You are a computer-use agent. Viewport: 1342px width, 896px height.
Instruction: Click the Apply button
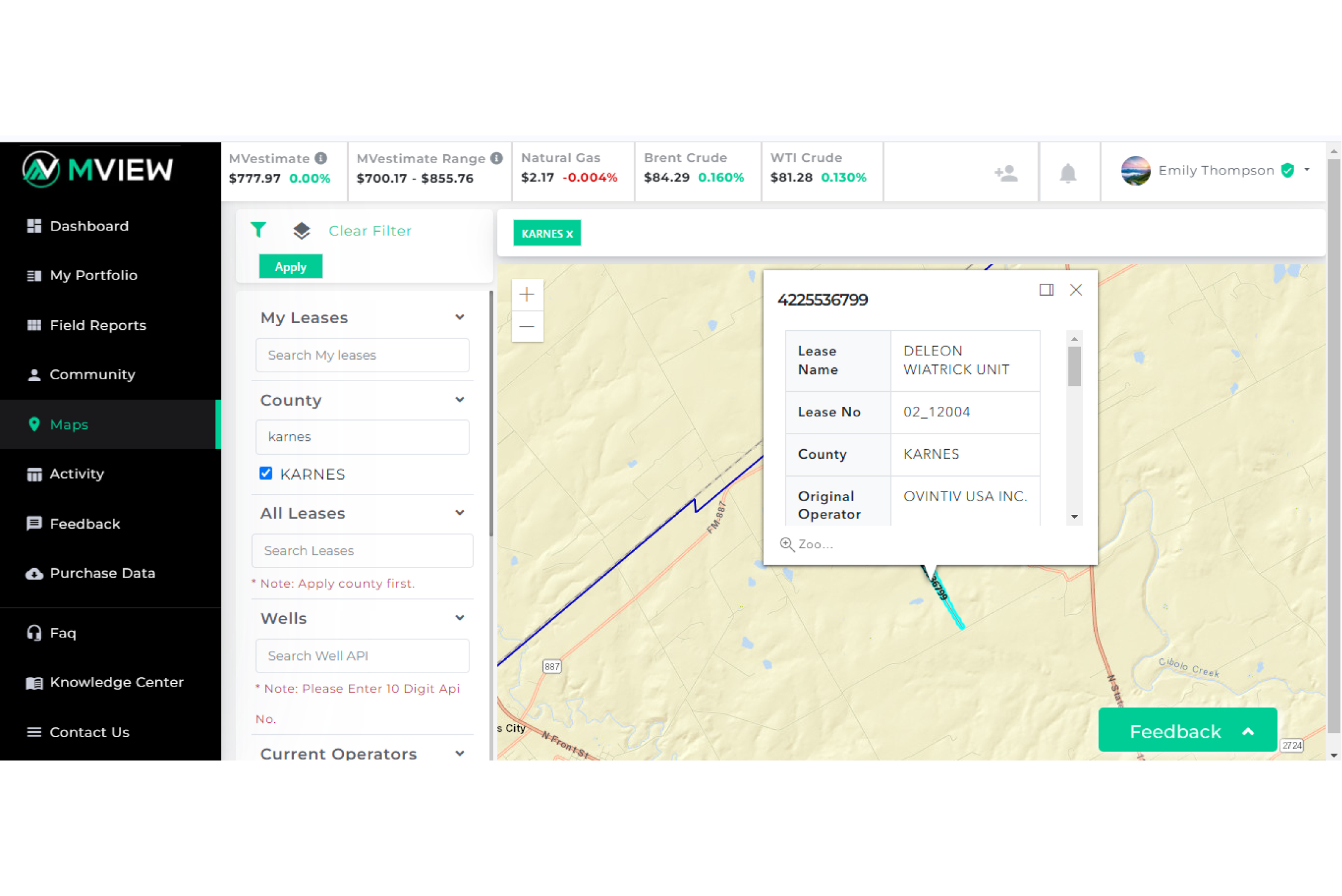(x=291, y=266)
